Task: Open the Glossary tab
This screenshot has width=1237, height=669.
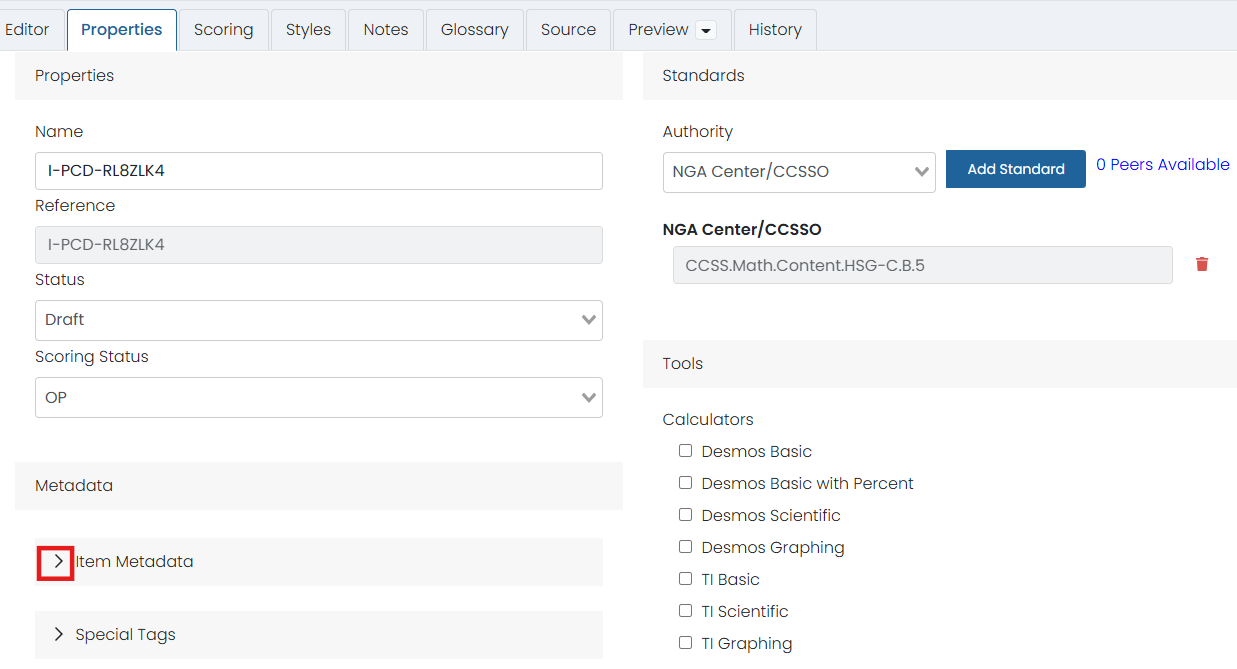Action: pos(474,30)
